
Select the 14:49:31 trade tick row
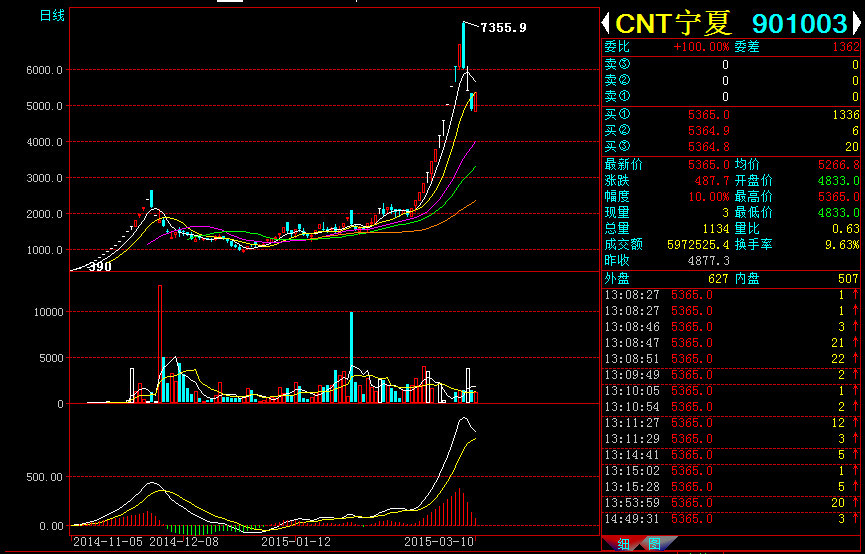[731, 519]
